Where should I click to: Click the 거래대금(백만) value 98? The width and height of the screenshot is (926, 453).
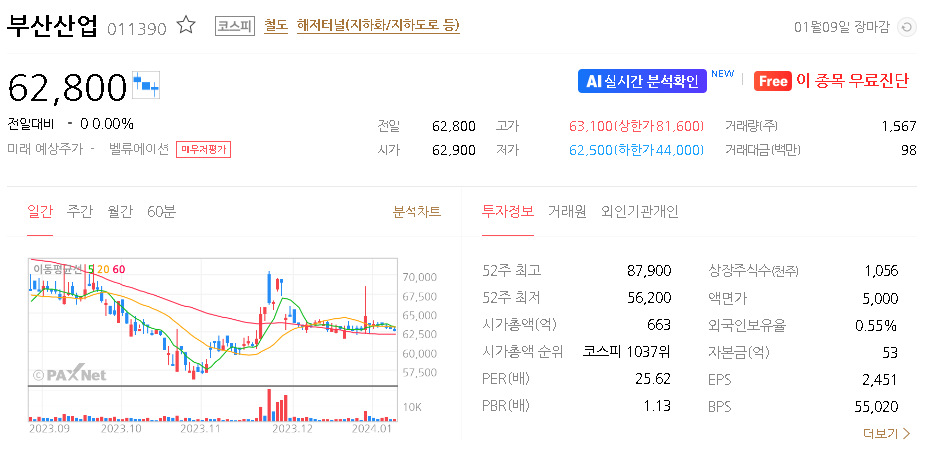pyautogui.click(x=909, y=150)
